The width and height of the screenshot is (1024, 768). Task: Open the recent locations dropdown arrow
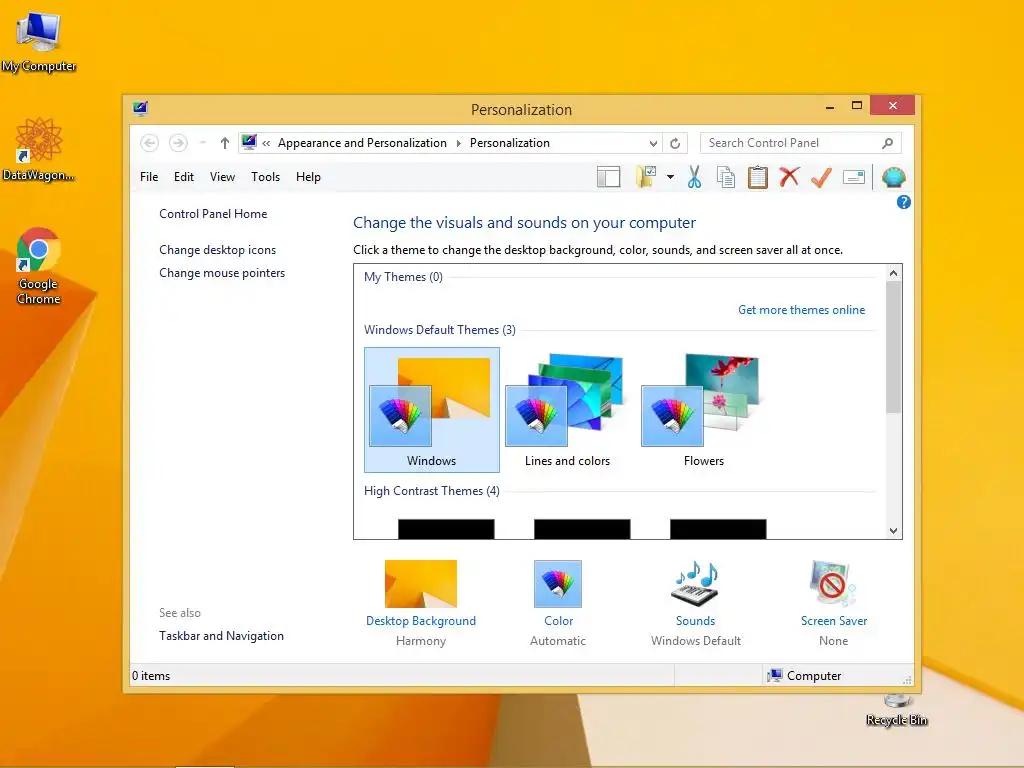203,142
